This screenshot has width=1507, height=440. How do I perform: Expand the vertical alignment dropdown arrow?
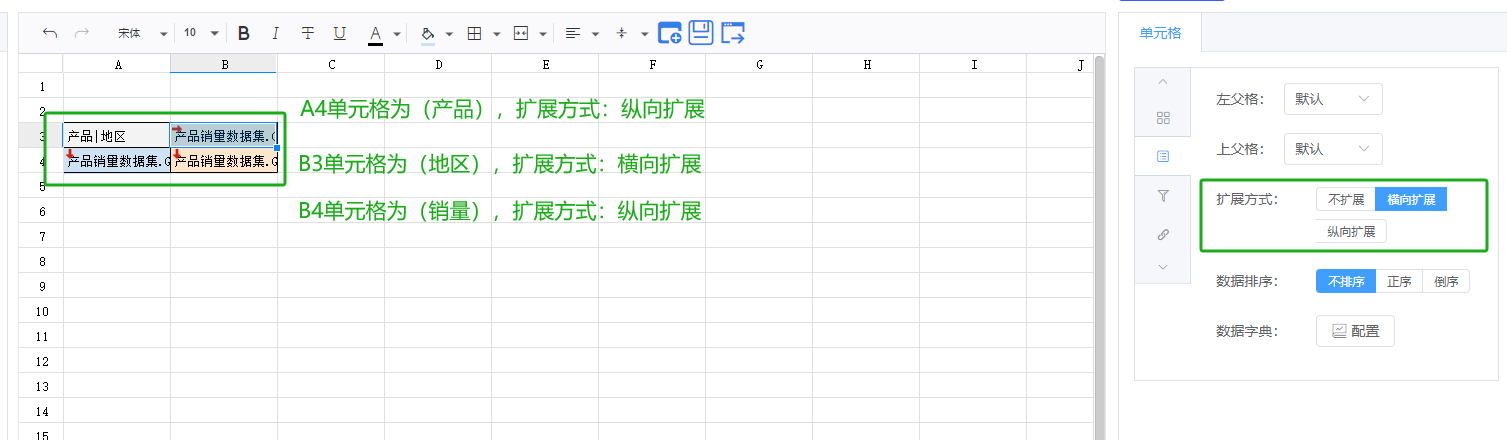coord(644,34)
